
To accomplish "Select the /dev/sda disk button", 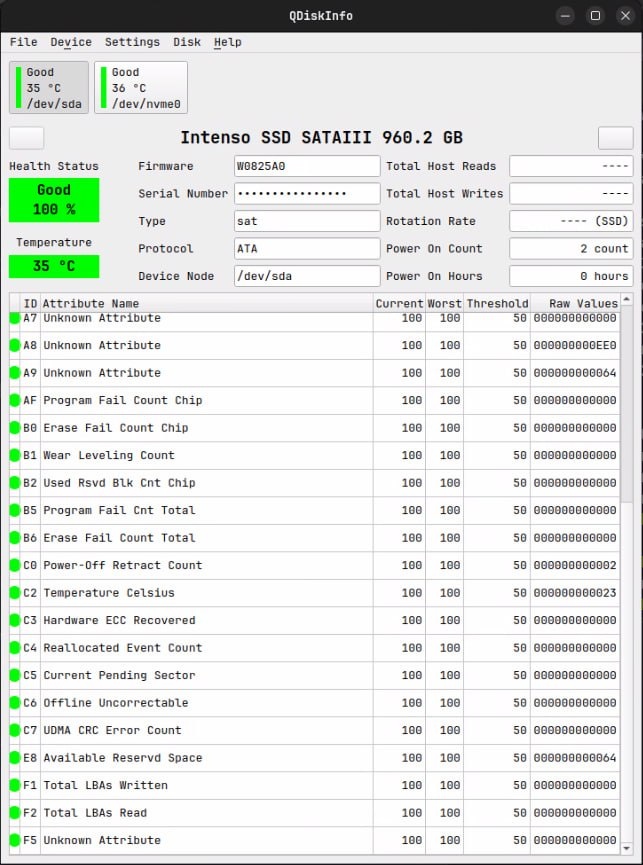I will (49, 87).
